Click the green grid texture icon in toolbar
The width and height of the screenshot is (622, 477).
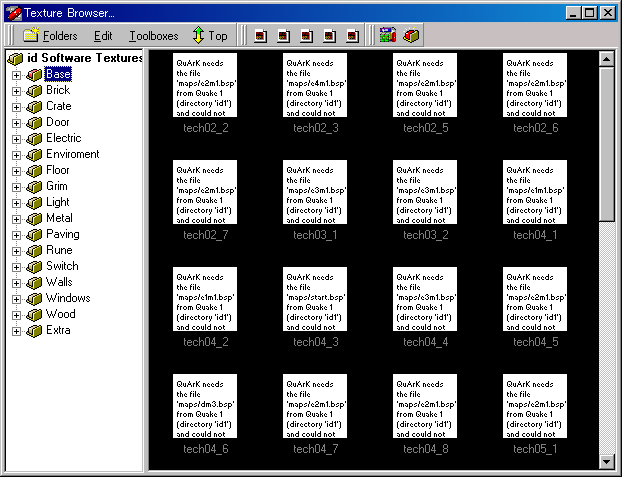coord(388,35)
